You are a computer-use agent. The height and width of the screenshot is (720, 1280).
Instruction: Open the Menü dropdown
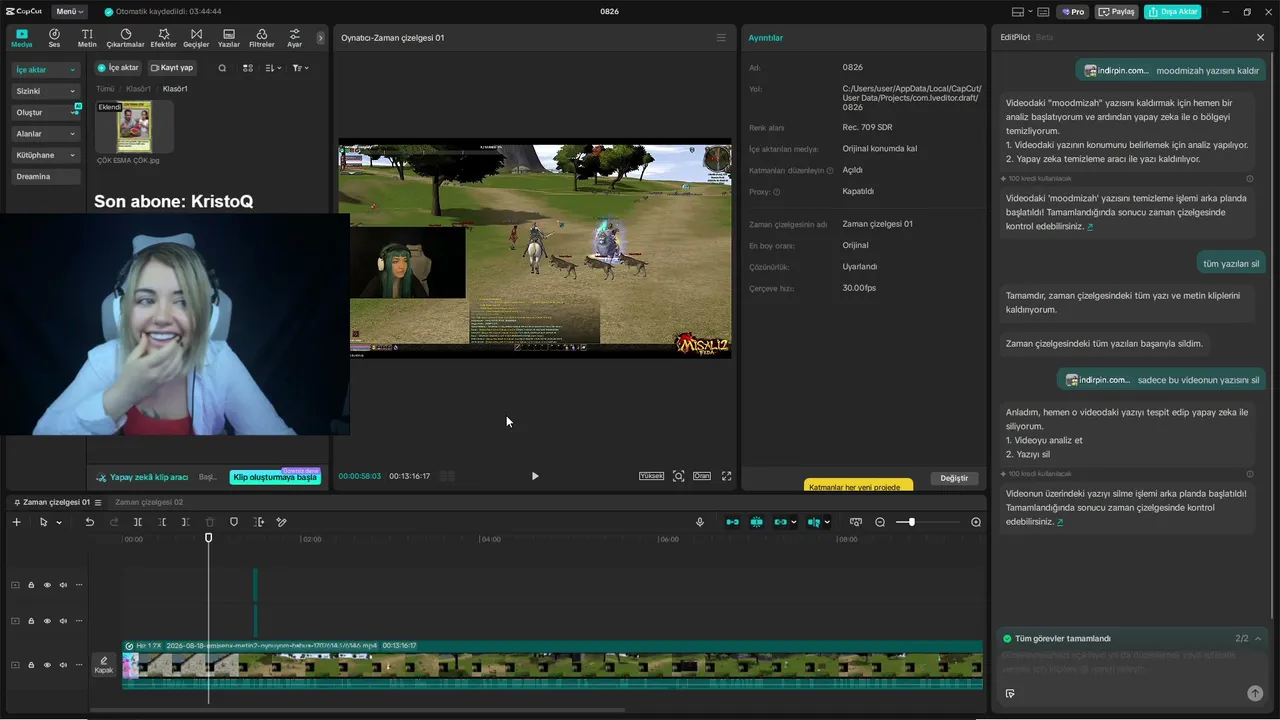(x=69, y=12)
